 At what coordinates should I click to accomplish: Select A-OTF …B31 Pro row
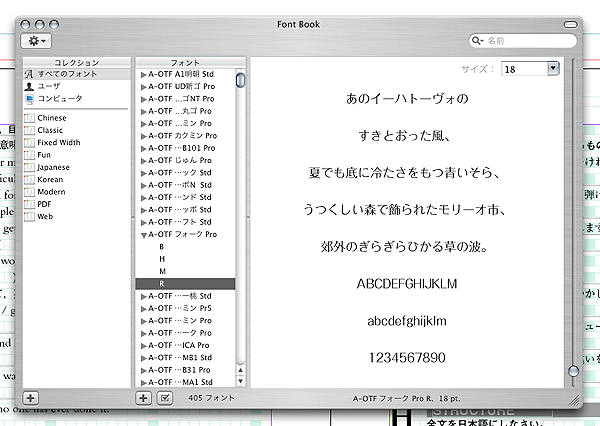186,370
